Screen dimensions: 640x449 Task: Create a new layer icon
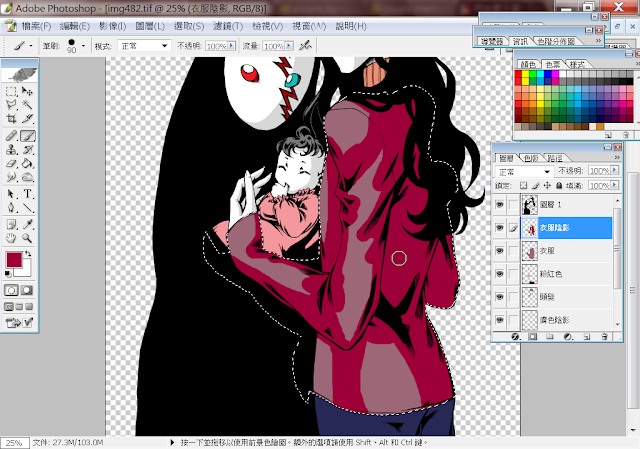coord(587,337)
